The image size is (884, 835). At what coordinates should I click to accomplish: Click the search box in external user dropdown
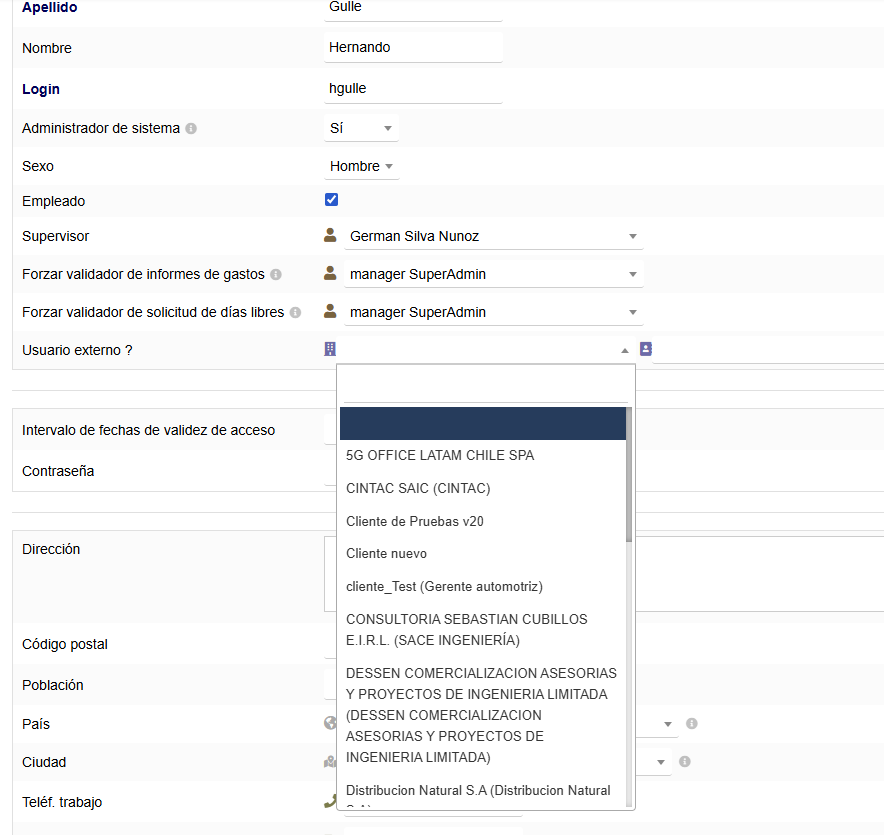tap(485, 386)
